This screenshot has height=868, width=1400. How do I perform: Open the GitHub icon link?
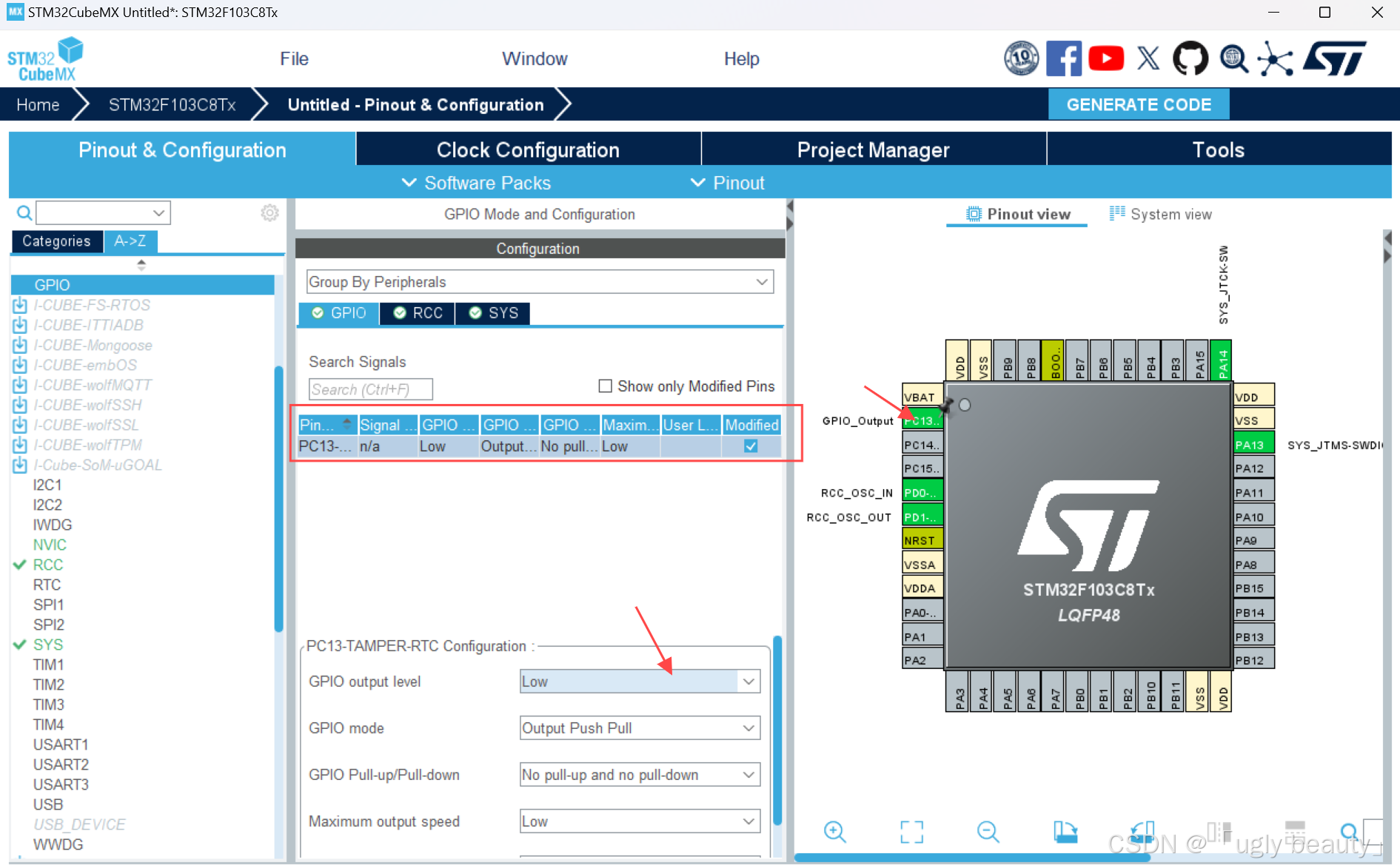1190,58
